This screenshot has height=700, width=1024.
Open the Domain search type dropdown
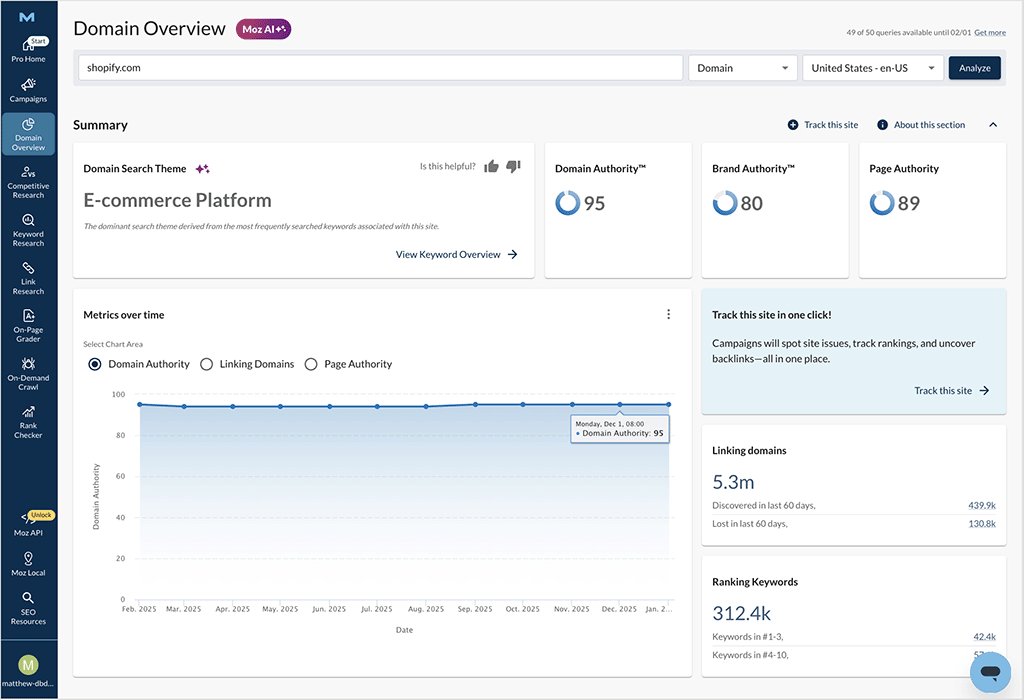[x=742, y=68]
